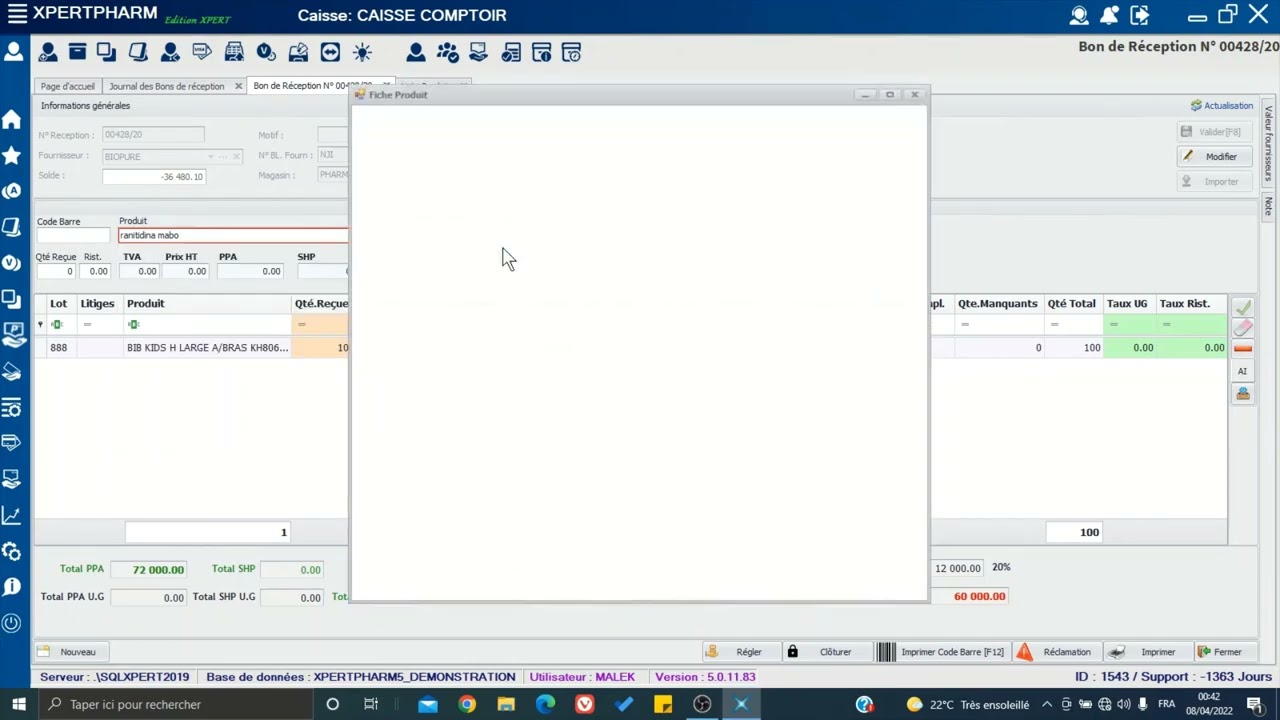This screenshot has height=720, width=1280.
Task: Click the green checkmark icon beside grid
Action: (x=1242, y=308)
